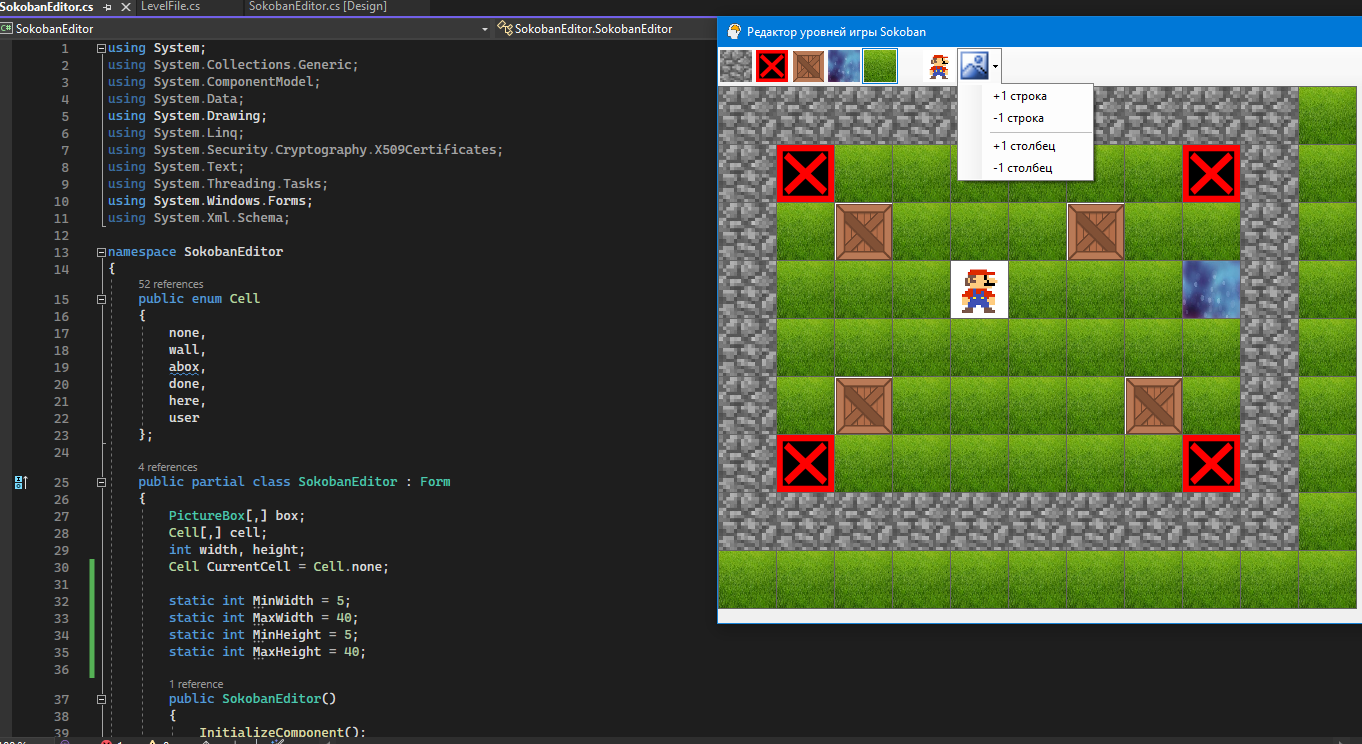Click 'using System.Drawing;' line
Viewport: 1362px width, 744px height.
tap(187, 116)
